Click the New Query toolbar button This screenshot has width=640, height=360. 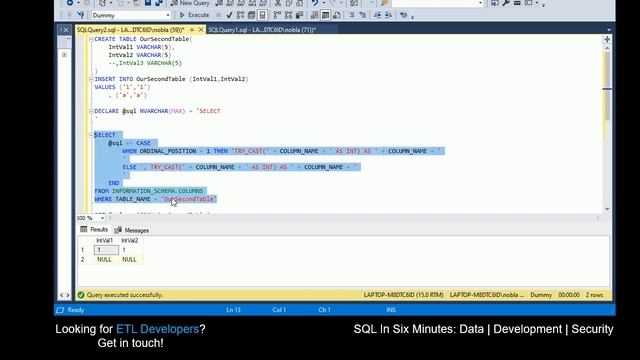pos(190,3)
